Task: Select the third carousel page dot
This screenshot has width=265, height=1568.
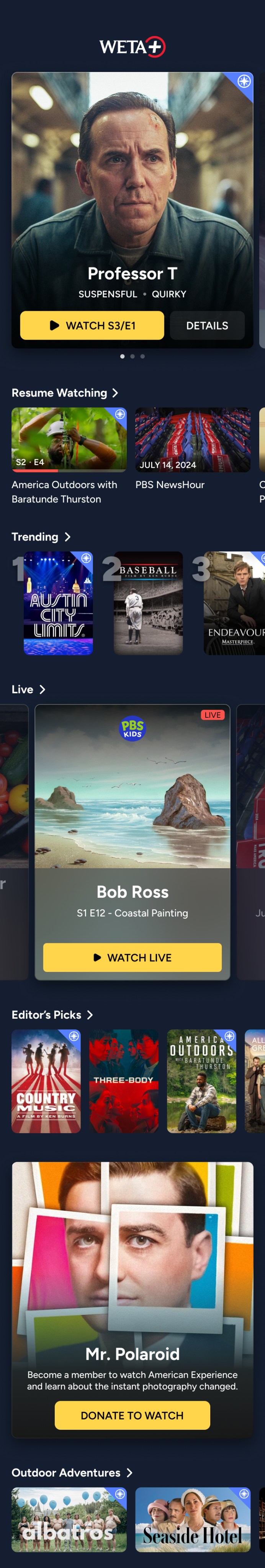Action: [x=142, y=356]
